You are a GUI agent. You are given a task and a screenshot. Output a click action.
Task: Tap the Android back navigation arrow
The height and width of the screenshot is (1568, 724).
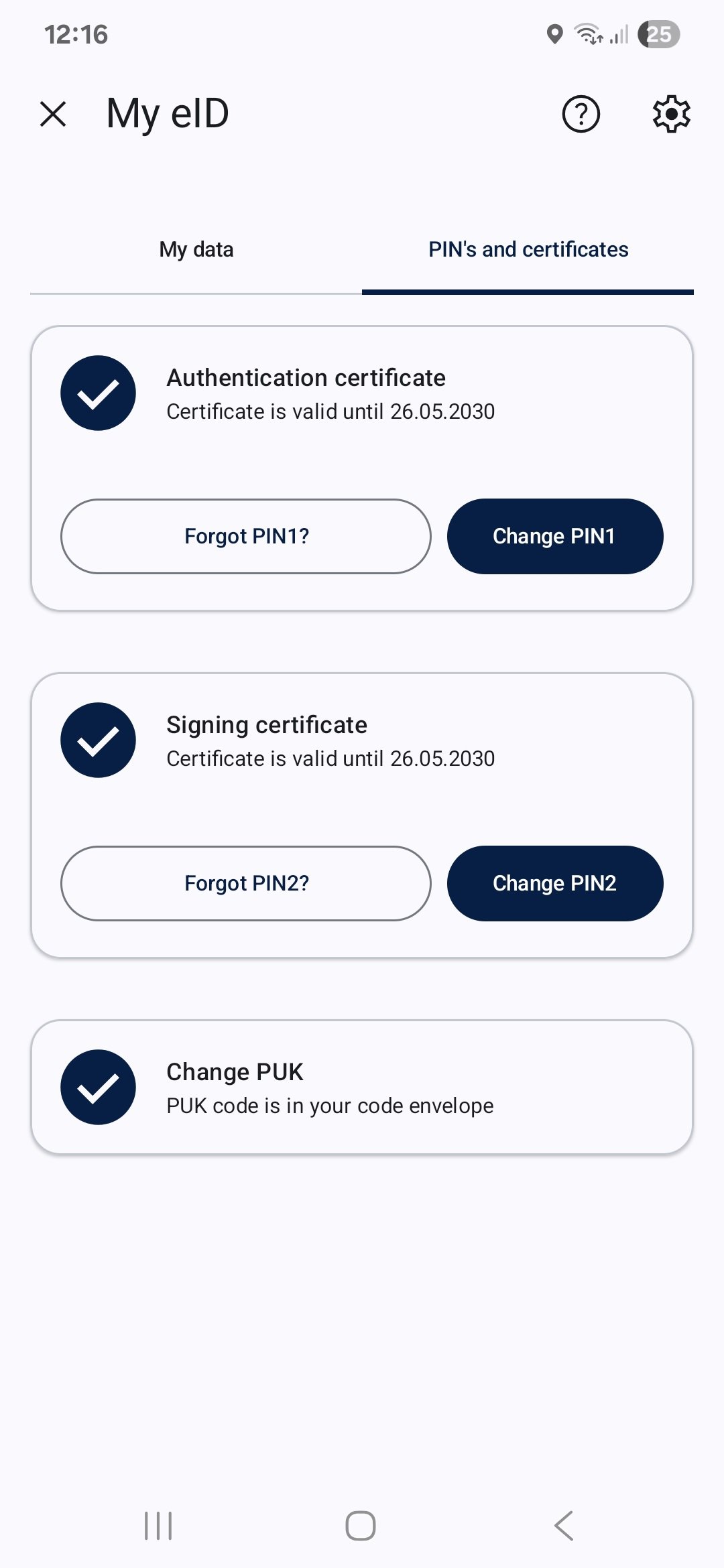tap(564, 1526)
